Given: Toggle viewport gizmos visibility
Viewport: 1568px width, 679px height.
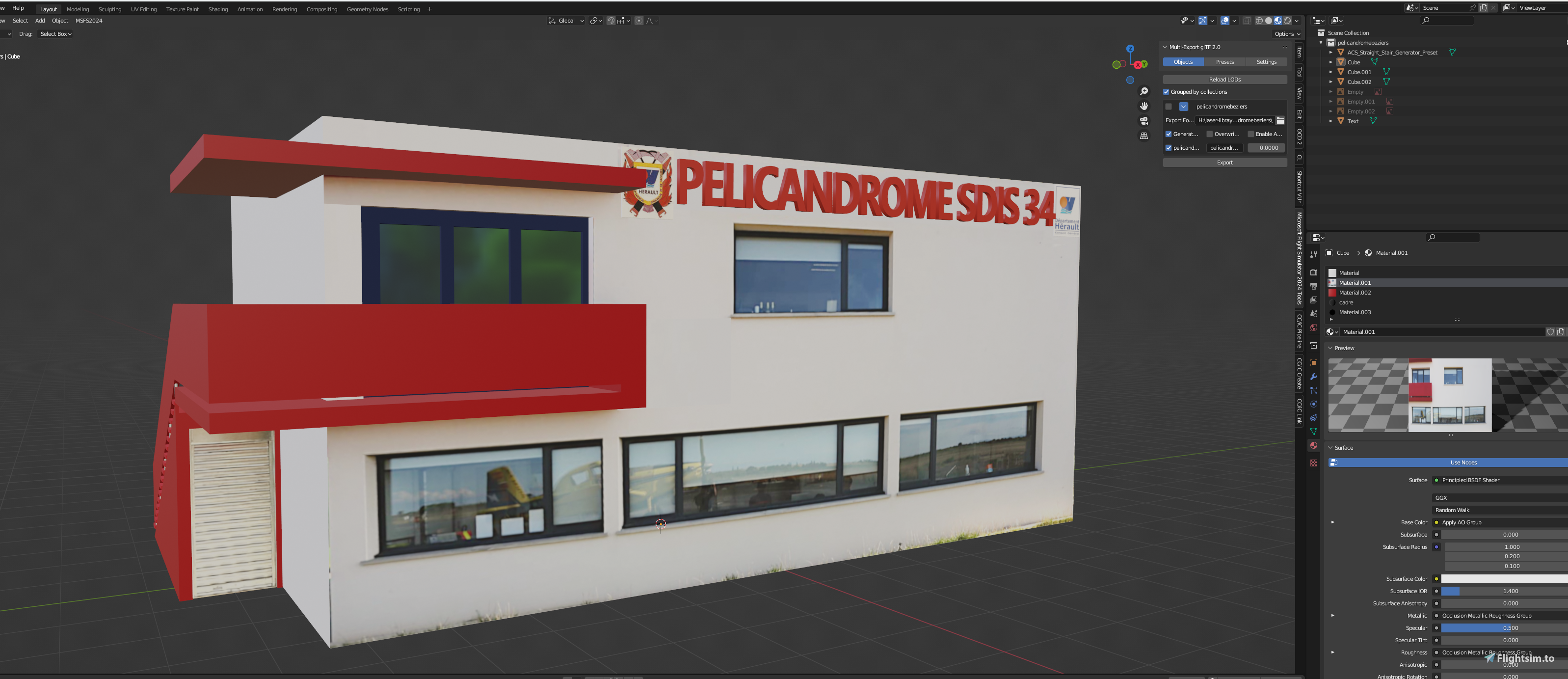Looking at the screenshot, I should 1203,21.
